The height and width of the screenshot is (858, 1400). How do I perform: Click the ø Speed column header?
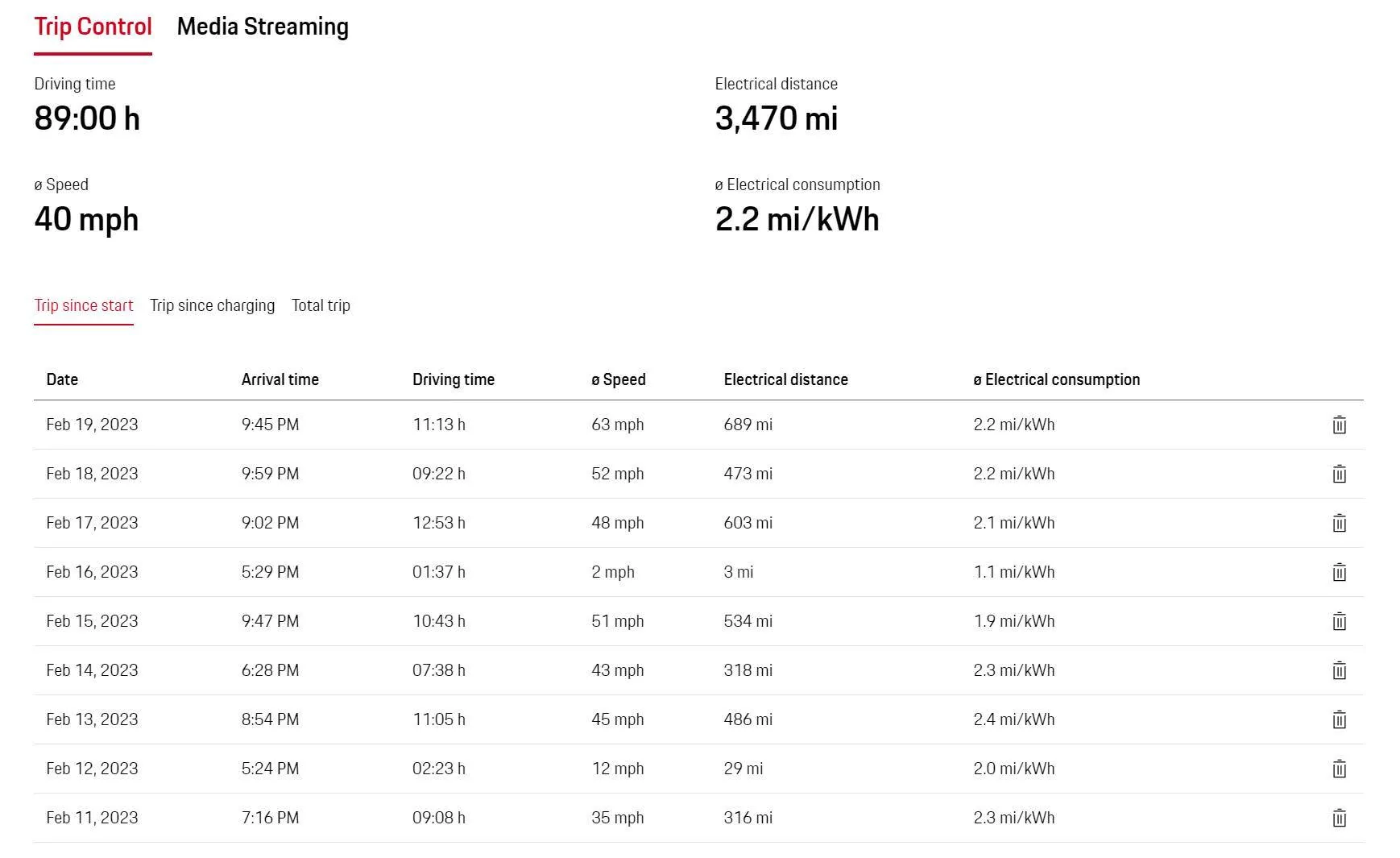pos(619,379)
